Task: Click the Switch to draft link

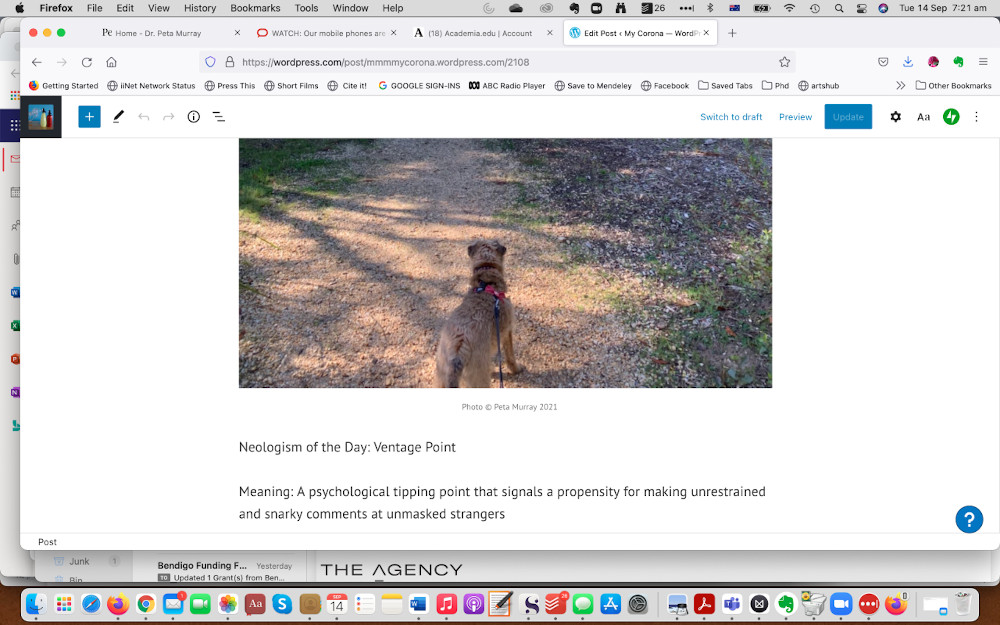Action: click(x=730, y=117)
